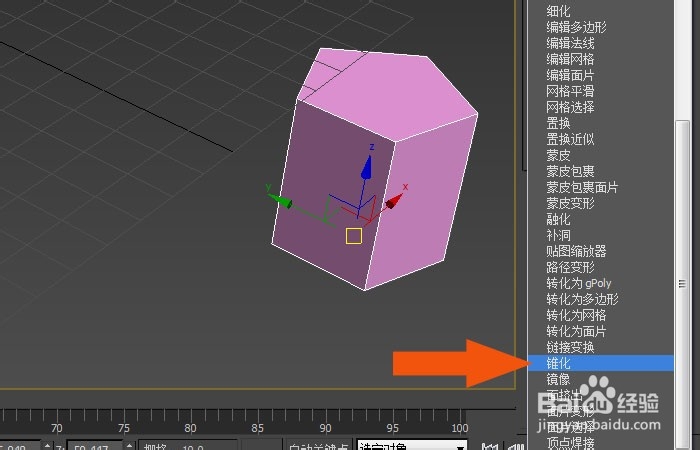Select the 锥化 (Taper) modifier
Image resolution: width=700 pixels, height=450 pixels.
tap(600, 363)
